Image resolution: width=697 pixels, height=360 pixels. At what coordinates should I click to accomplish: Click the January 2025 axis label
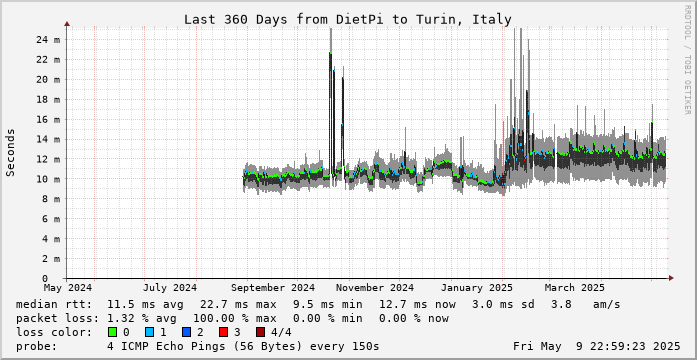click(477, 288)
